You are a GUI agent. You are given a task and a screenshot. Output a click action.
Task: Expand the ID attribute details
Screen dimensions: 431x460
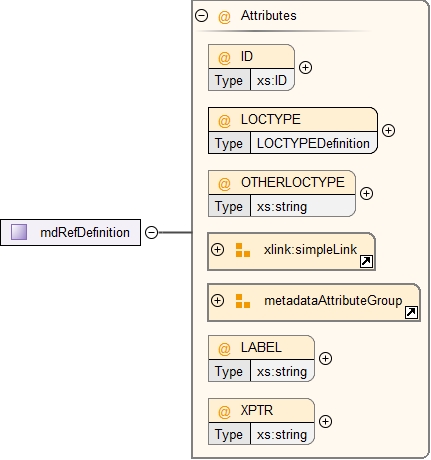tap(305, 67)
